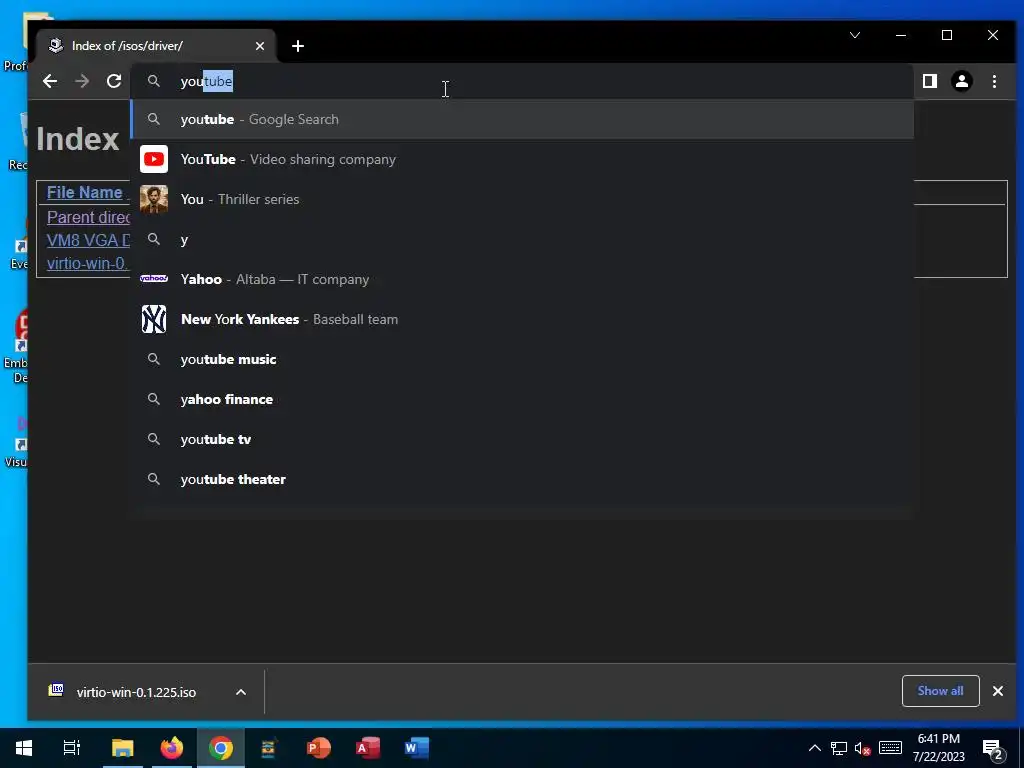This screenshot has width=1024, height=768.
Task: Click the Yankees logo icon
Action: coord(154,319)
